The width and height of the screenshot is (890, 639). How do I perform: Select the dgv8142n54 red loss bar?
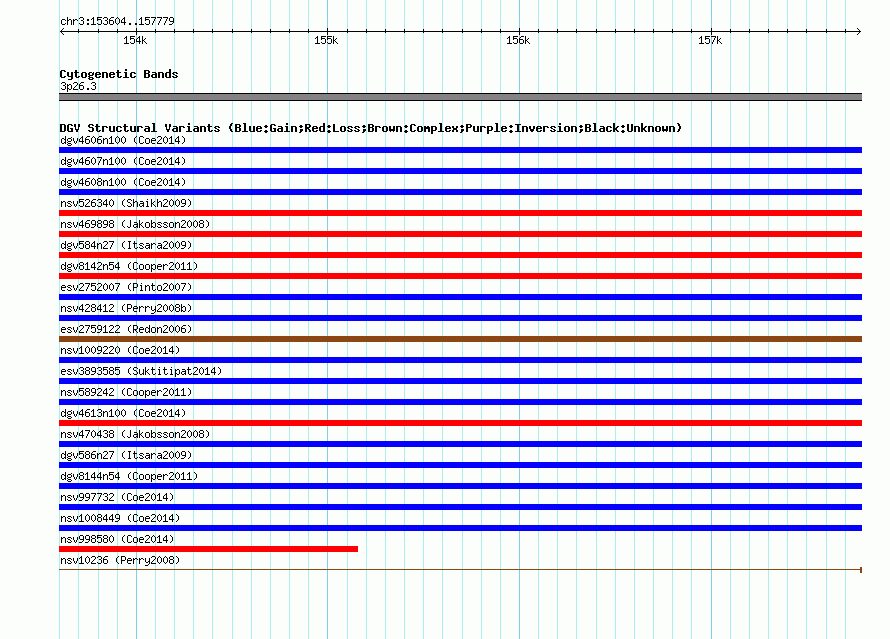460,276
